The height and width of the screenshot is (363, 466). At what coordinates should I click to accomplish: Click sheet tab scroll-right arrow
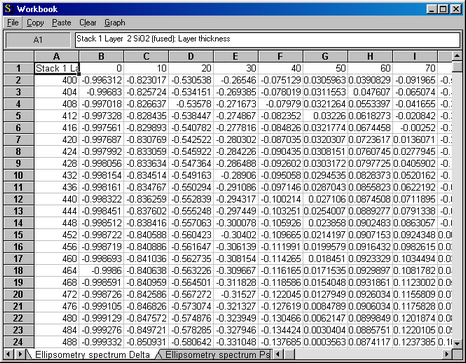20,354
